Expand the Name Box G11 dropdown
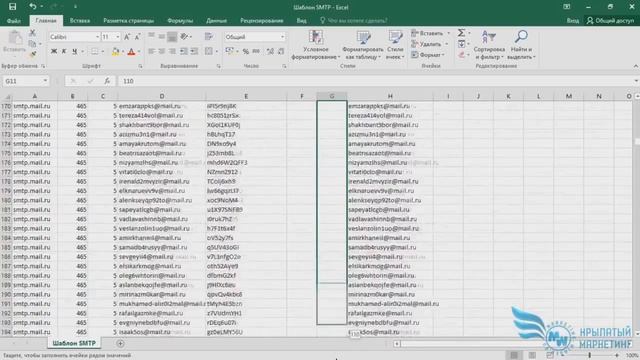640x360 pixels. click(45, 81)
